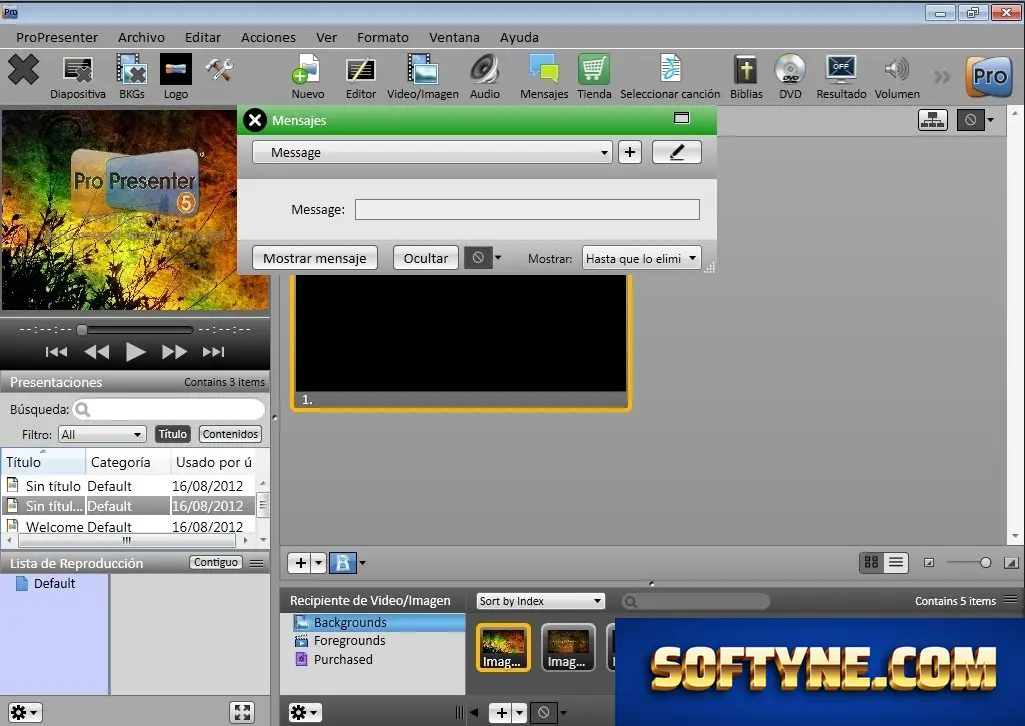Open the Formato menu
This screenshot has width=1025, height=726.
(382, 37)
